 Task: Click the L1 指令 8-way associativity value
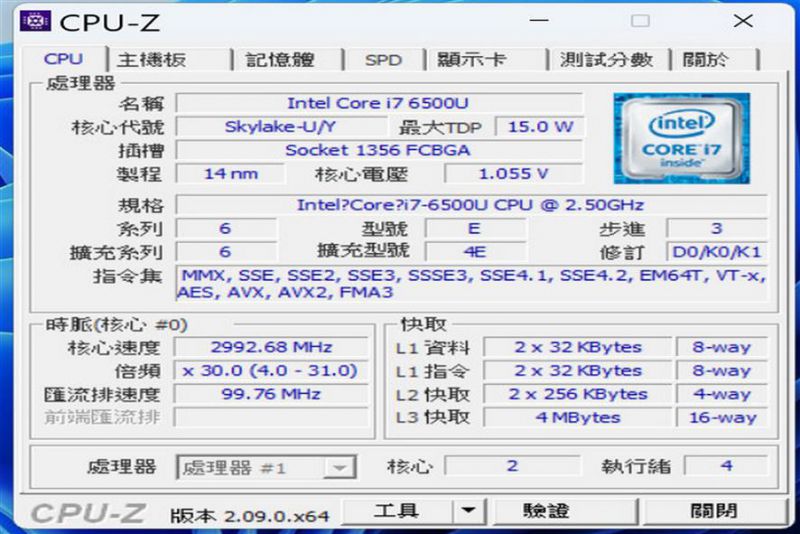(722, 371)
